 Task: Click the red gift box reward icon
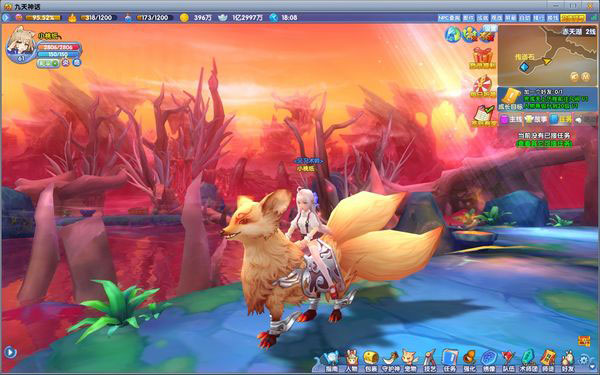[483, 58]
